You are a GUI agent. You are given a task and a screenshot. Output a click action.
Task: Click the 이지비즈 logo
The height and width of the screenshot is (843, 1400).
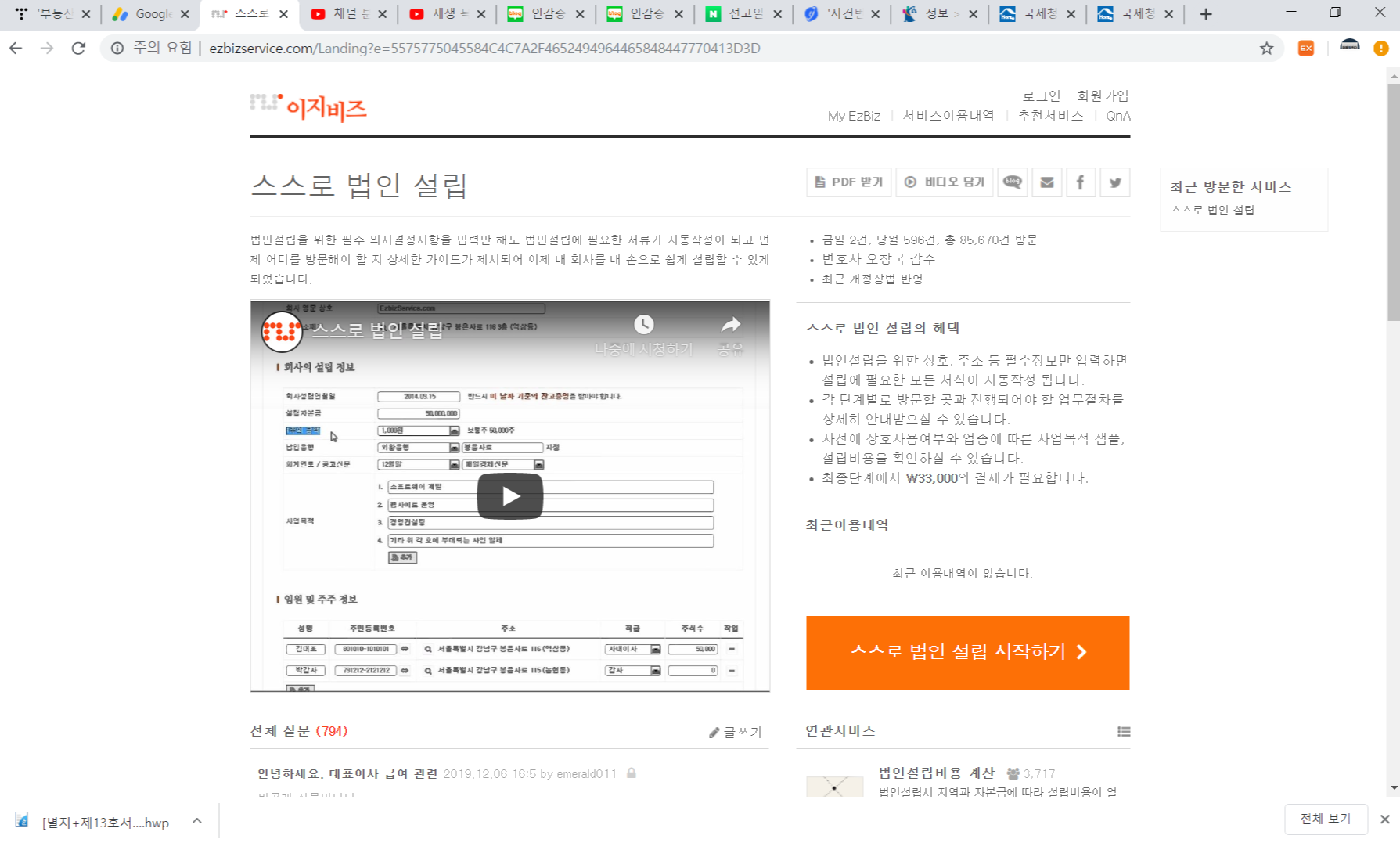[x=308, y=107]
